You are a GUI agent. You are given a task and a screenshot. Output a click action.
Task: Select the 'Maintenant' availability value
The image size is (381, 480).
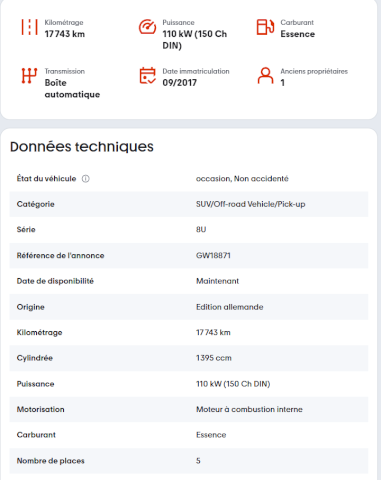[217, 281]
